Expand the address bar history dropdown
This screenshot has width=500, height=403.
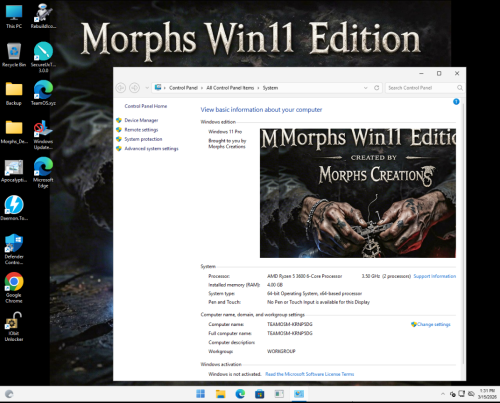[365, 88]
